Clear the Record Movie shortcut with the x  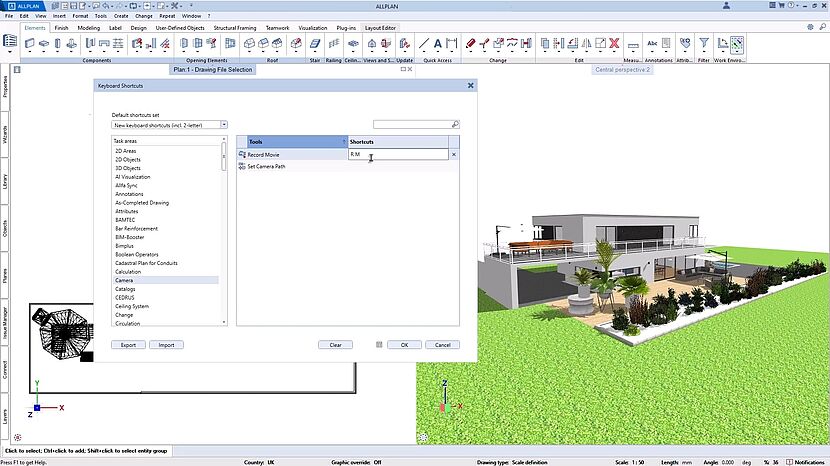pos(454,155)
